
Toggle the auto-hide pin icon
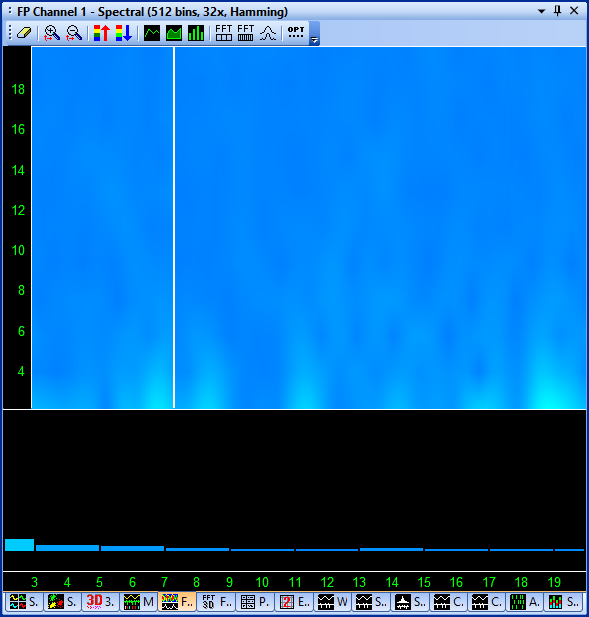(x=558, y=11)
